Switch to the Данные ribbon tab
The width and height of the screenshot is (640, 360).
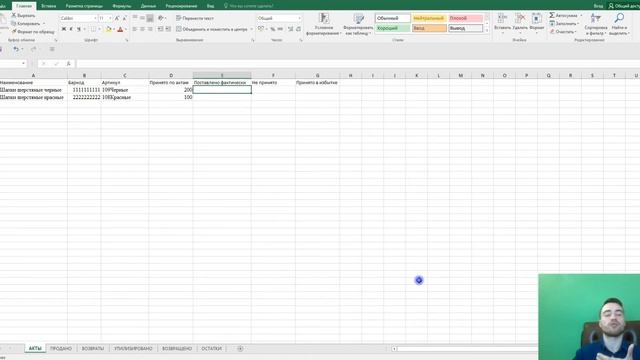148,6
